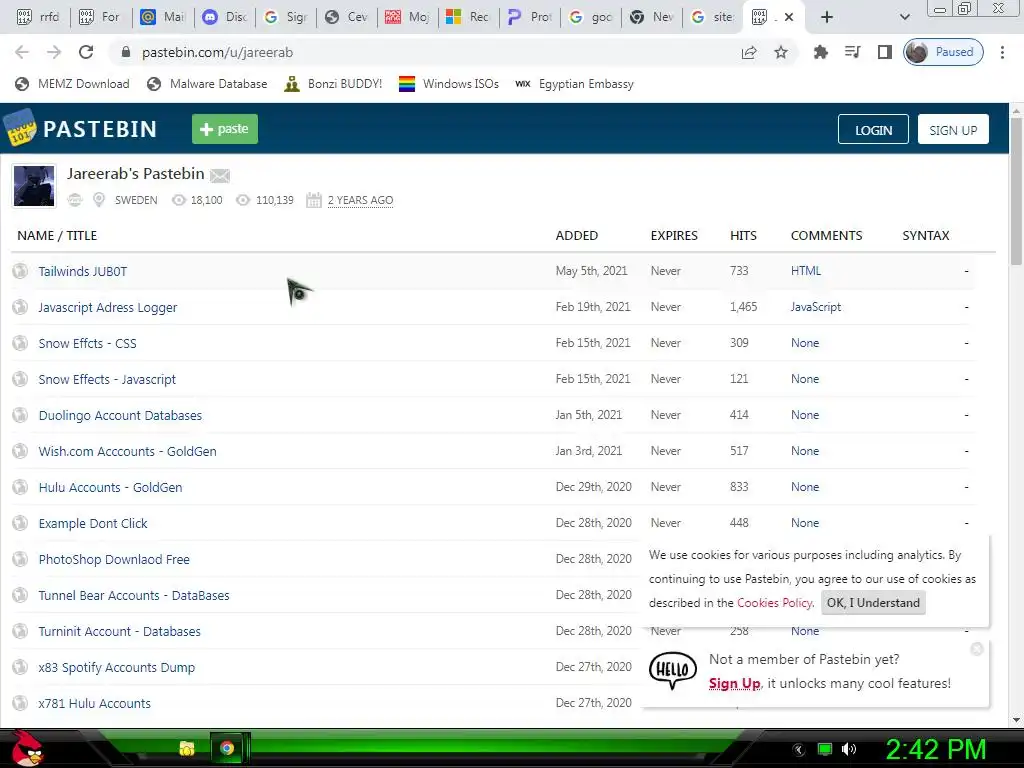Click the volume speaker tray icon
This screenshot has height=768, width=1024.
coord(849,749)
